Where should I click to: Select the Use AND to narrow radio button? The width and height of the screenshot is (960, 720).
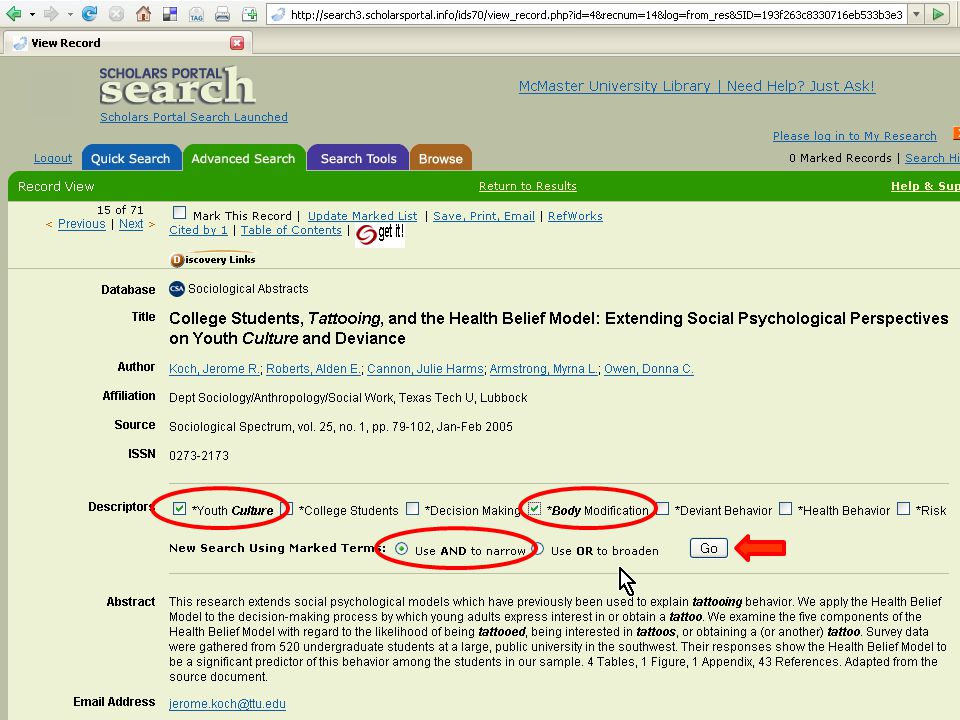(402, 549)
